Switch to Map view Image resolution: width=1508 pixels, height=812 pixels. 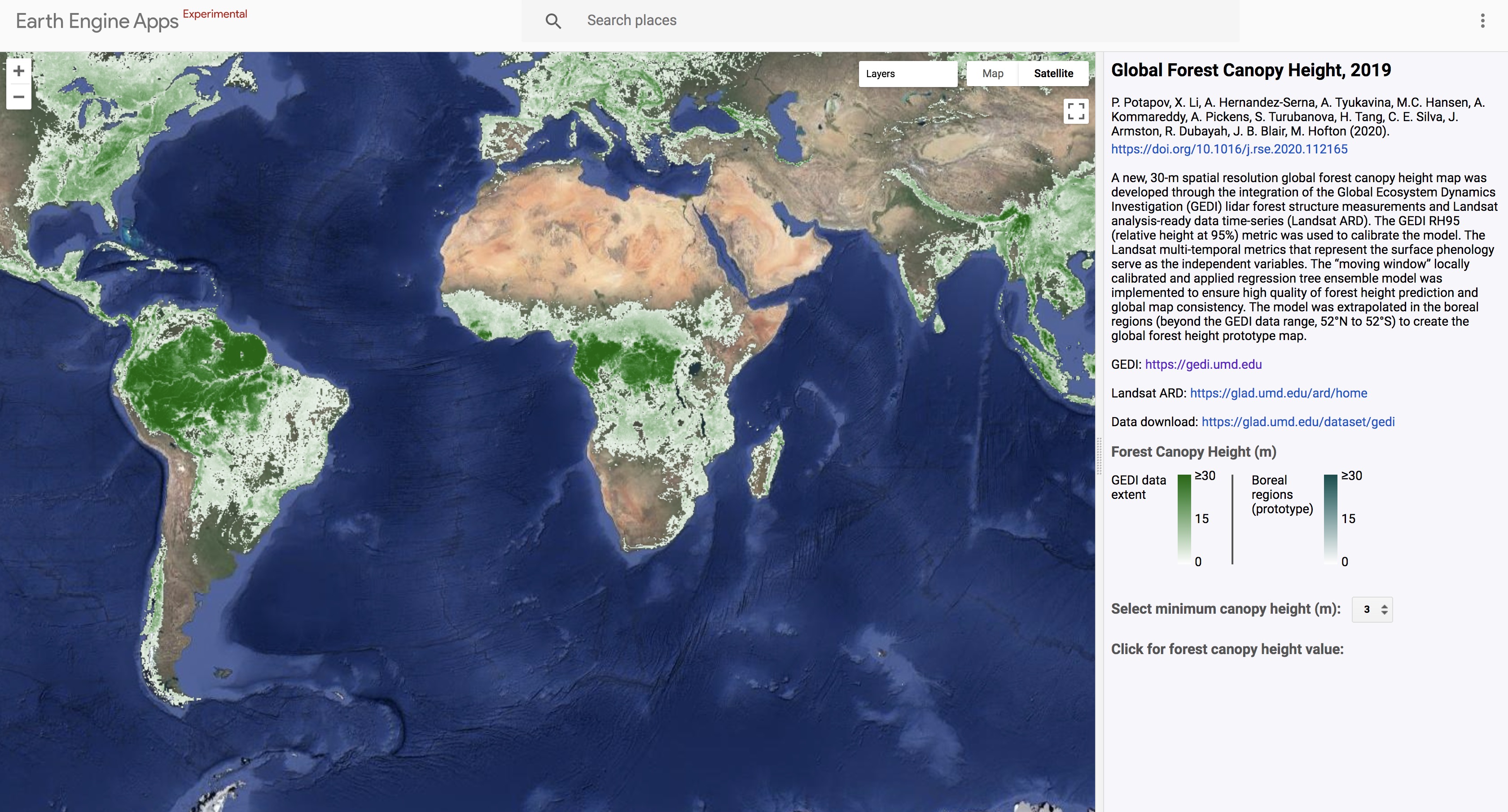point(992,74)
